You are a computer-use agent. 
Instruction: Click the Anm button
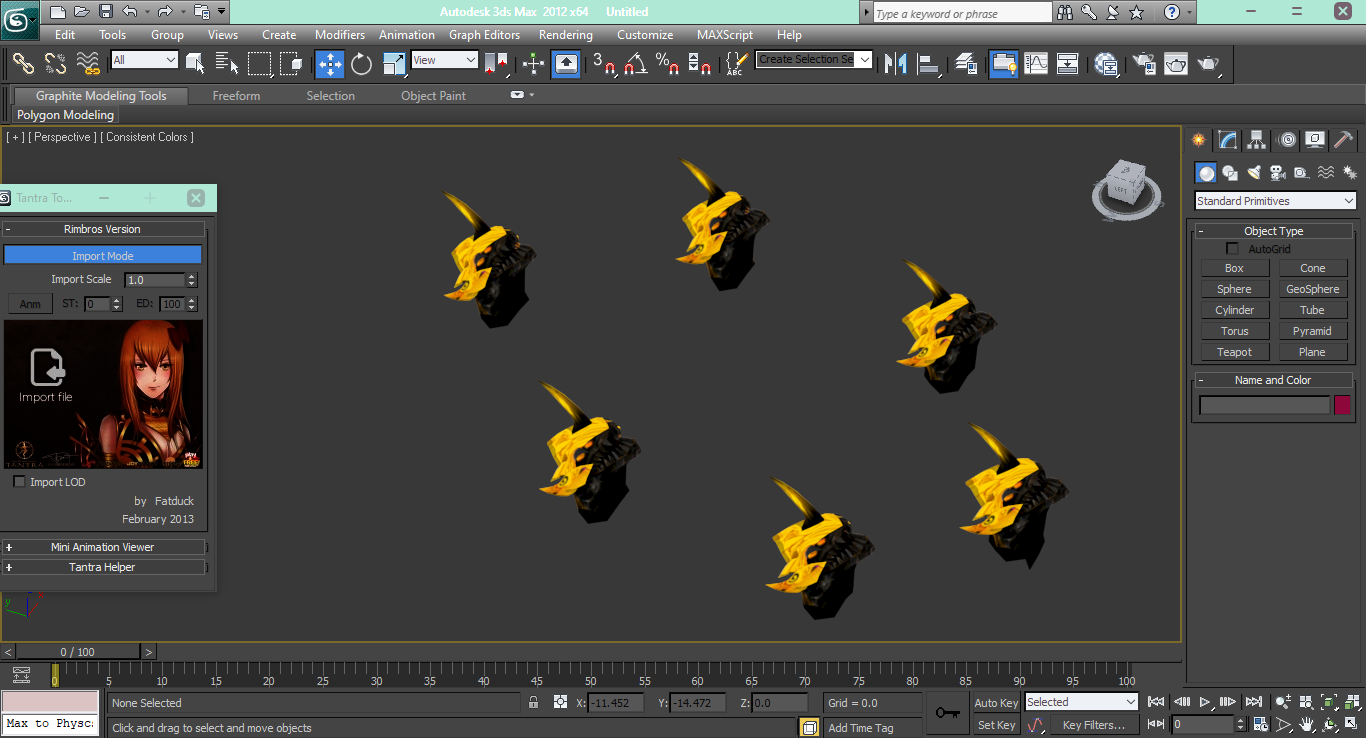(x=30, y=304)
